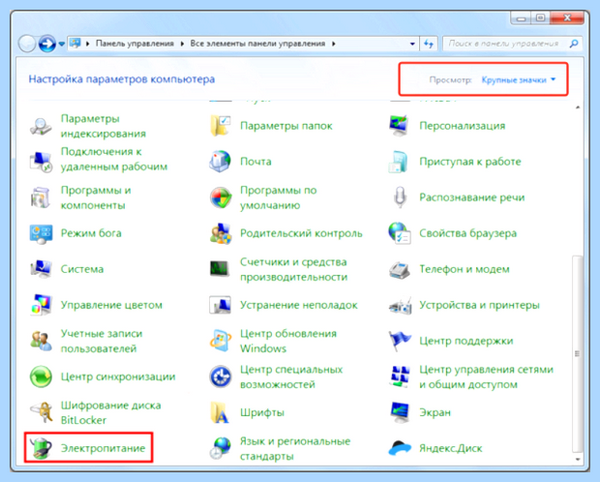This screenshot has width=600, height=482.
Task: Open the Шифрование диска BitLocker icon
Action: click(41, 412)
